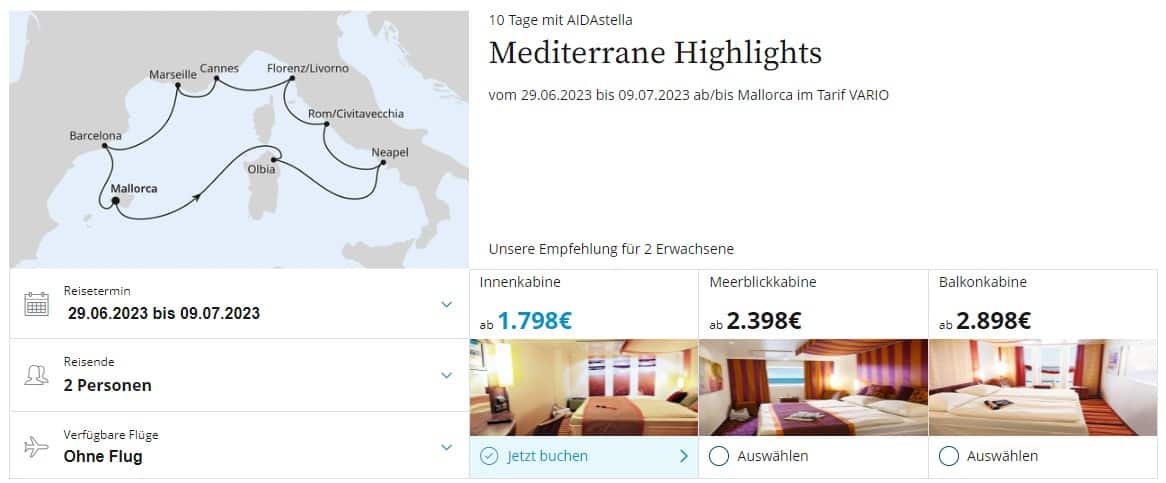Click the Neapel port dot on map

coord(380,168)
